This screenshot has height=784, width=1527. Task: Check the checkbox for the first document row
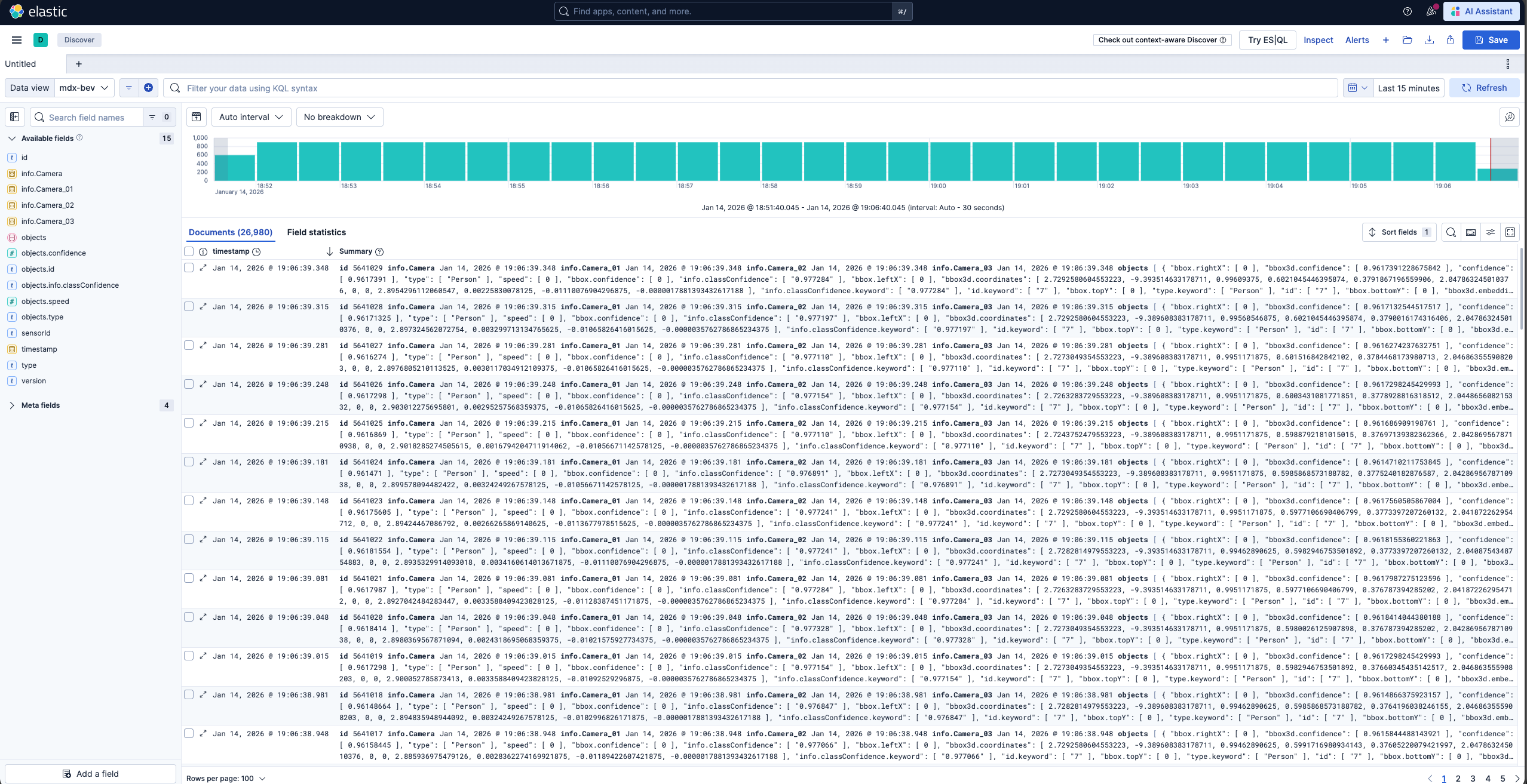pos(189,268)
